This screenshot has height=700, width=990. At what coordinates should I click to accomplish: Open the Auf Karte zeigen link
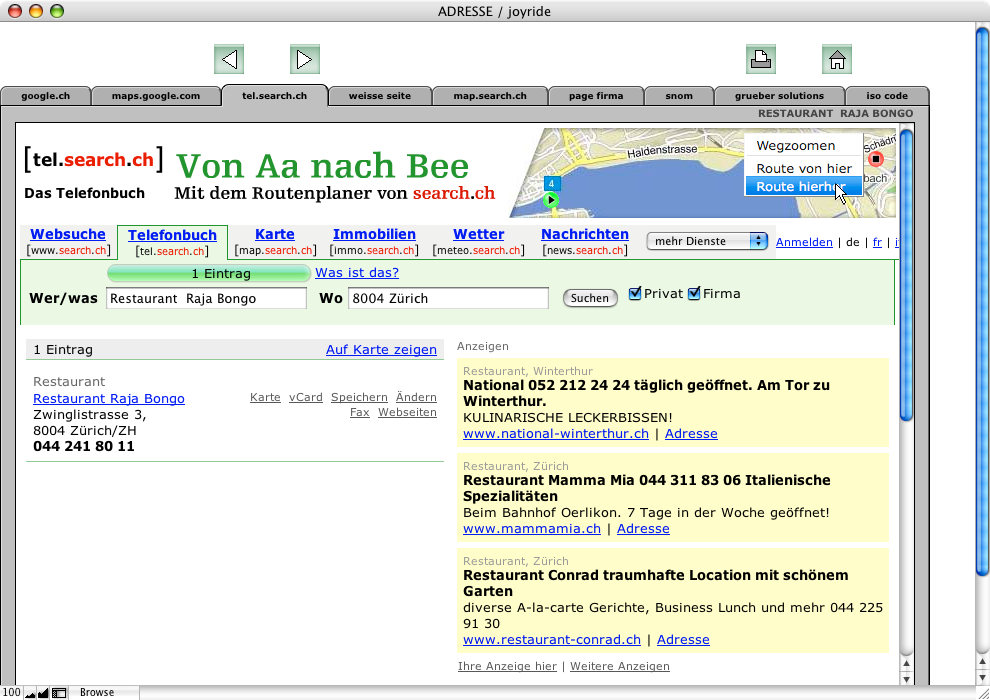coord(381,349)
